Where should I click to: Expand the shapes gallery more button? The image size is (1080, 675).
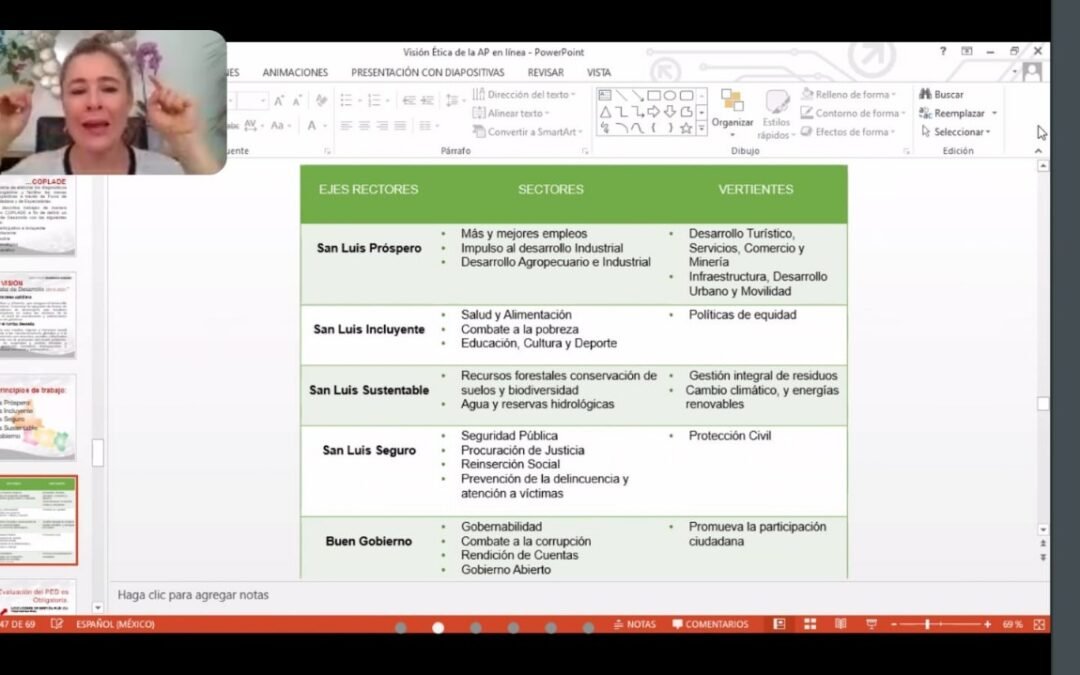pos(701,128)
